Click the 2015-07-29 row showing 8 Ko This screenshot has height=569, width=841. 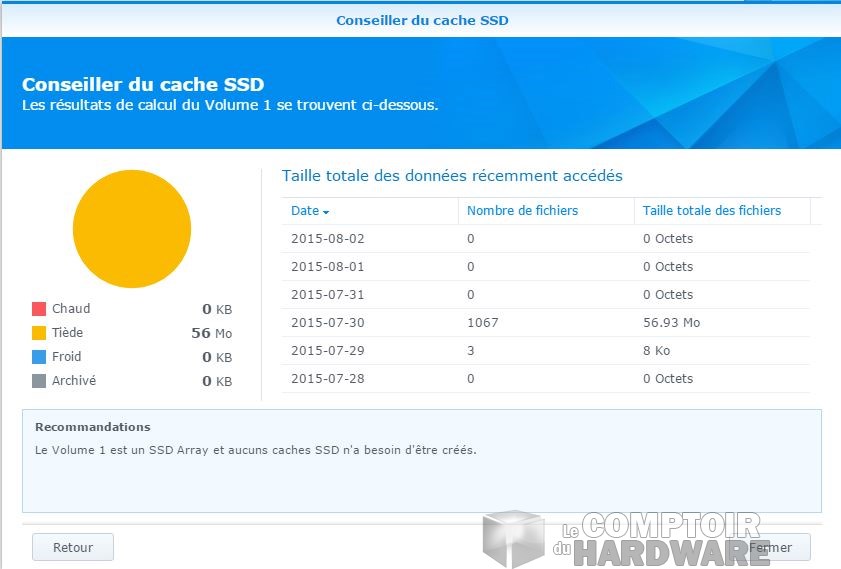coord(550,351)
